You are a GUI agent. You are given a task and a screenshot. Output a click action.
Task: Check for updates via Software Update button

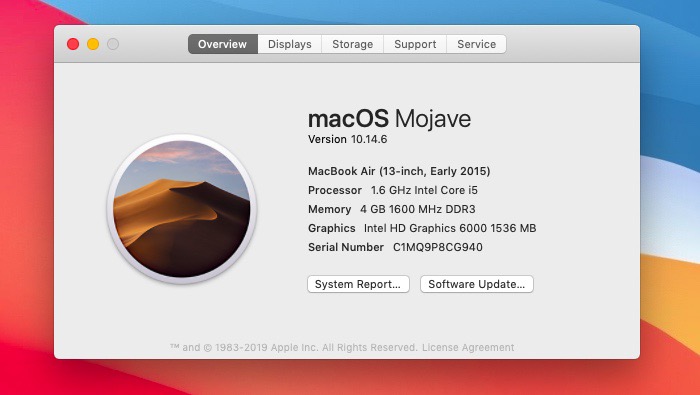(476, 284)
